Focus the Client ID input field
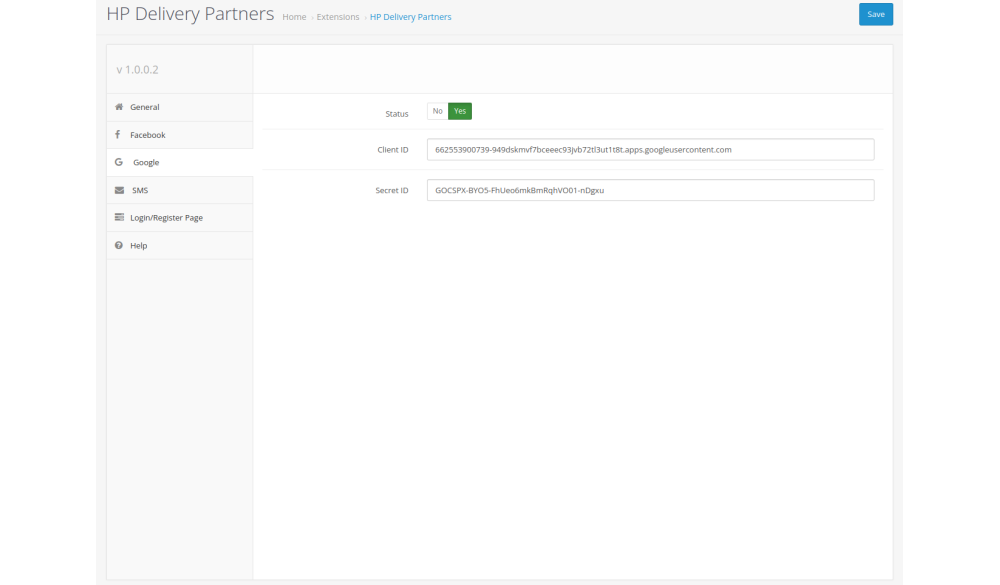Image resolution: width=1000 pixels, height=585 pixels. point(650,149)
